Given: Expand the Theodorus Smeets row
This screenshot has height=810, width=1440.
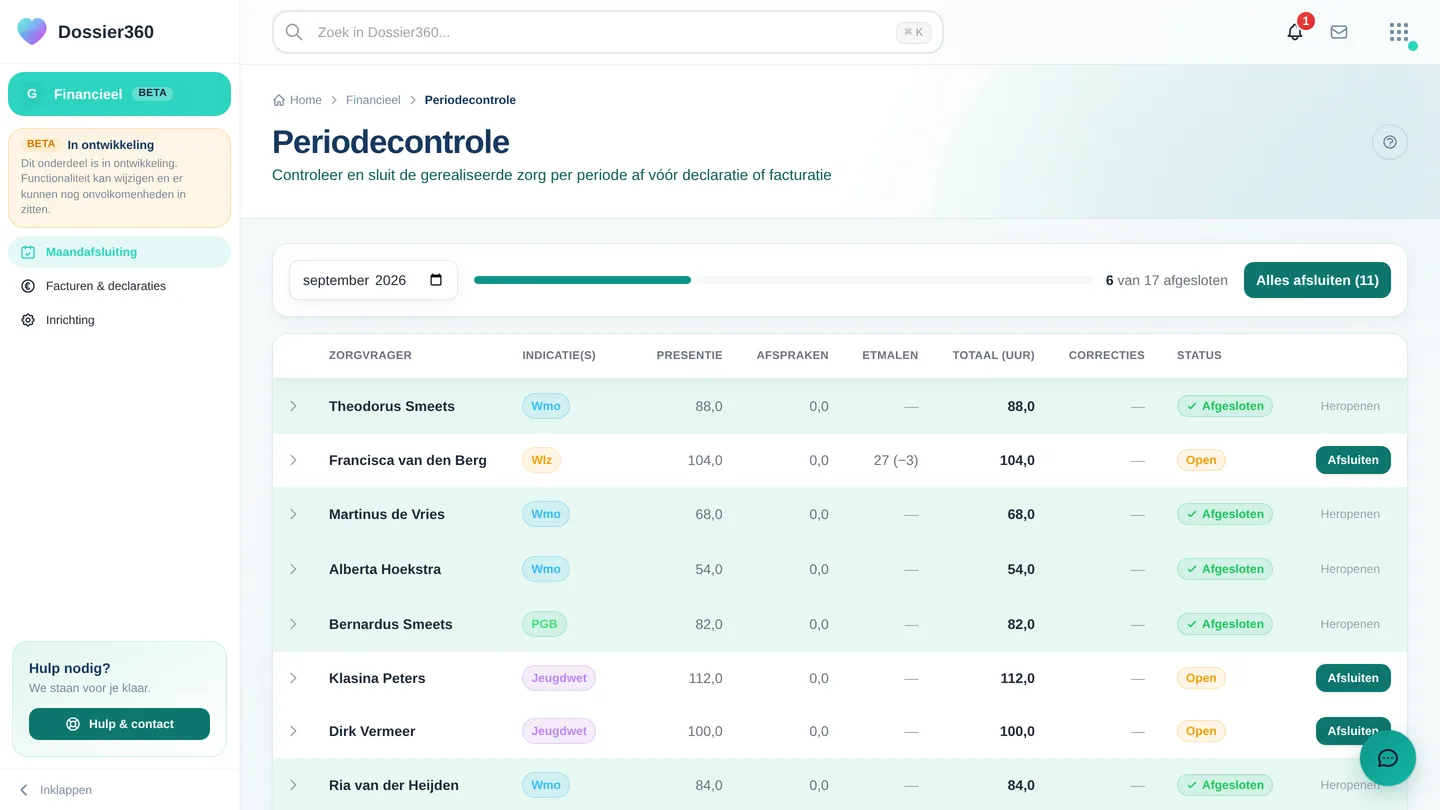Looking at the screenshot, I should (293, 406).
